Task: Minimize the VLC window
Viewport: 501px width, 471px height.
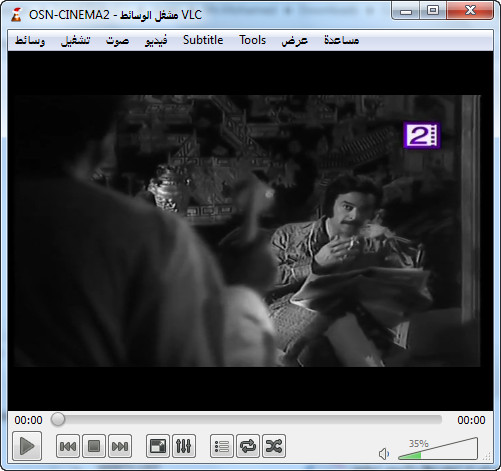Action: pyautogui.click(x=405, y=11)
